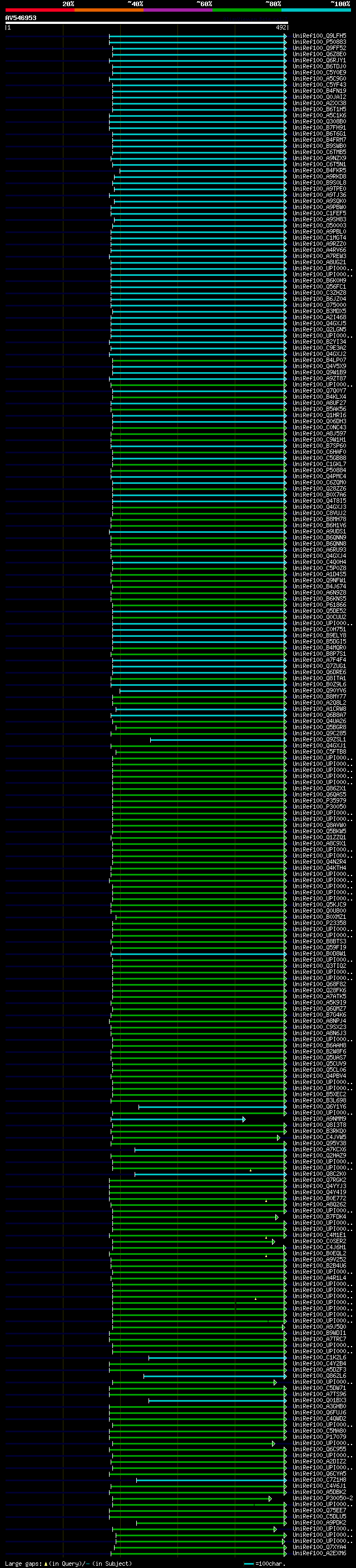The width and height of the screenshot is (356, 1568).
Task: Select hit UniRef100_B4FKR5
Action: pyautogui.click(x=319, y=170)
